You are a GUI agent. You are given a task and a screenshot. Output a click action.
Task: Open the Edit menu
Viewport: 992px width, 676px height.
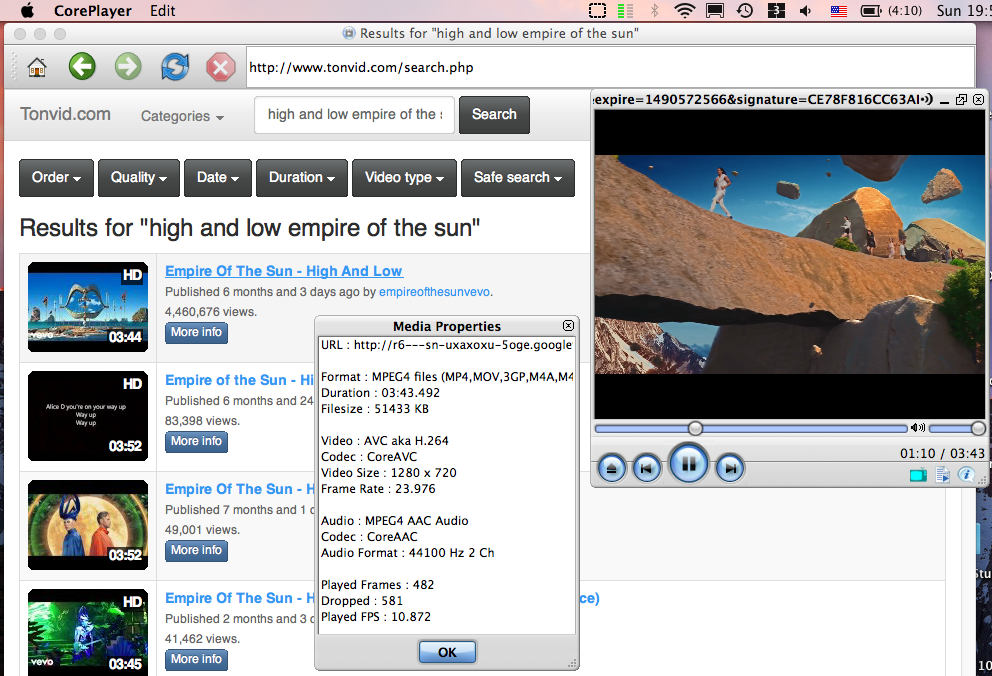pyautogui.click(x=163, y=11)
